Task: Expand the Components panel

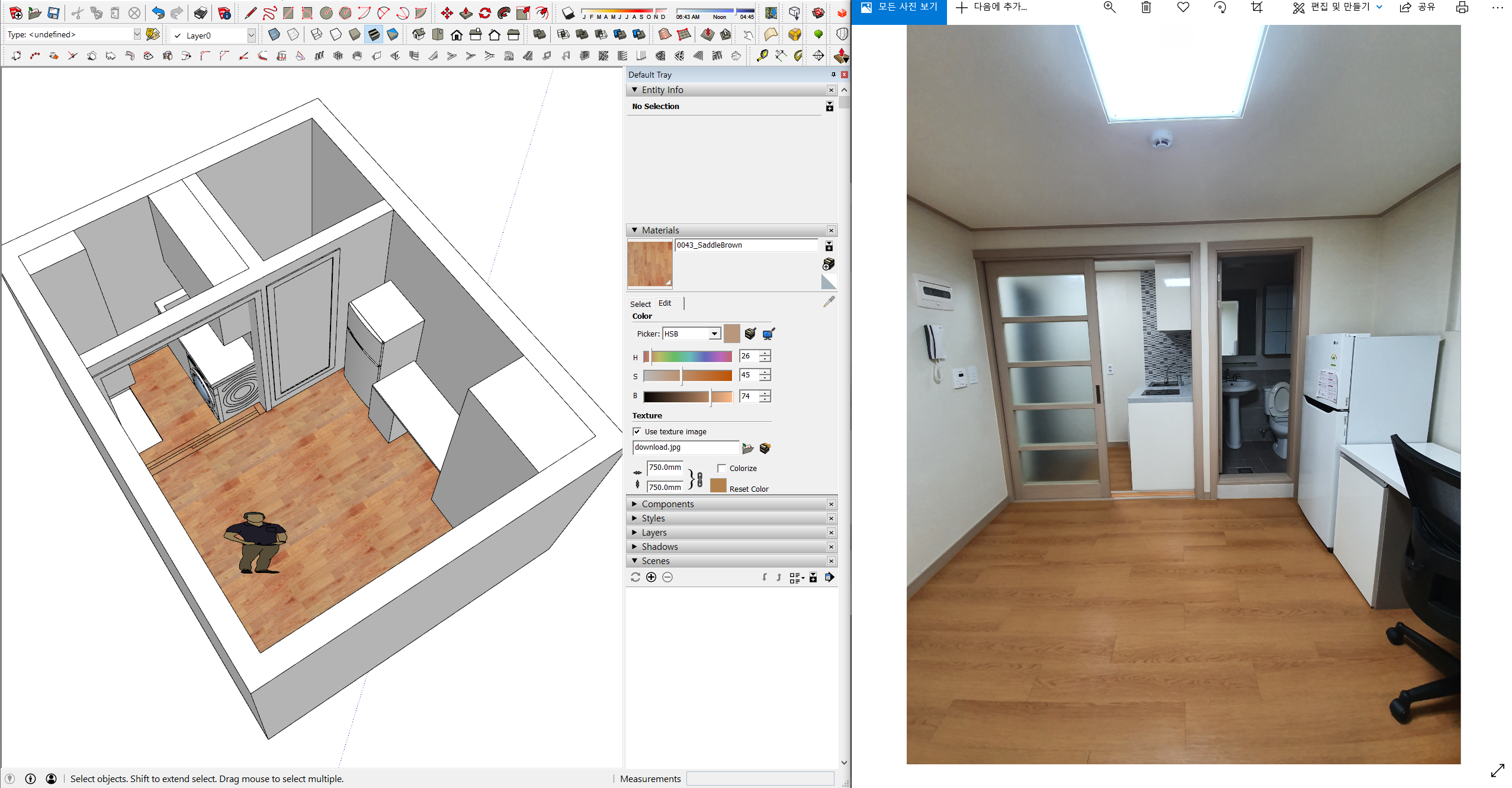Action: pos(667,504)
